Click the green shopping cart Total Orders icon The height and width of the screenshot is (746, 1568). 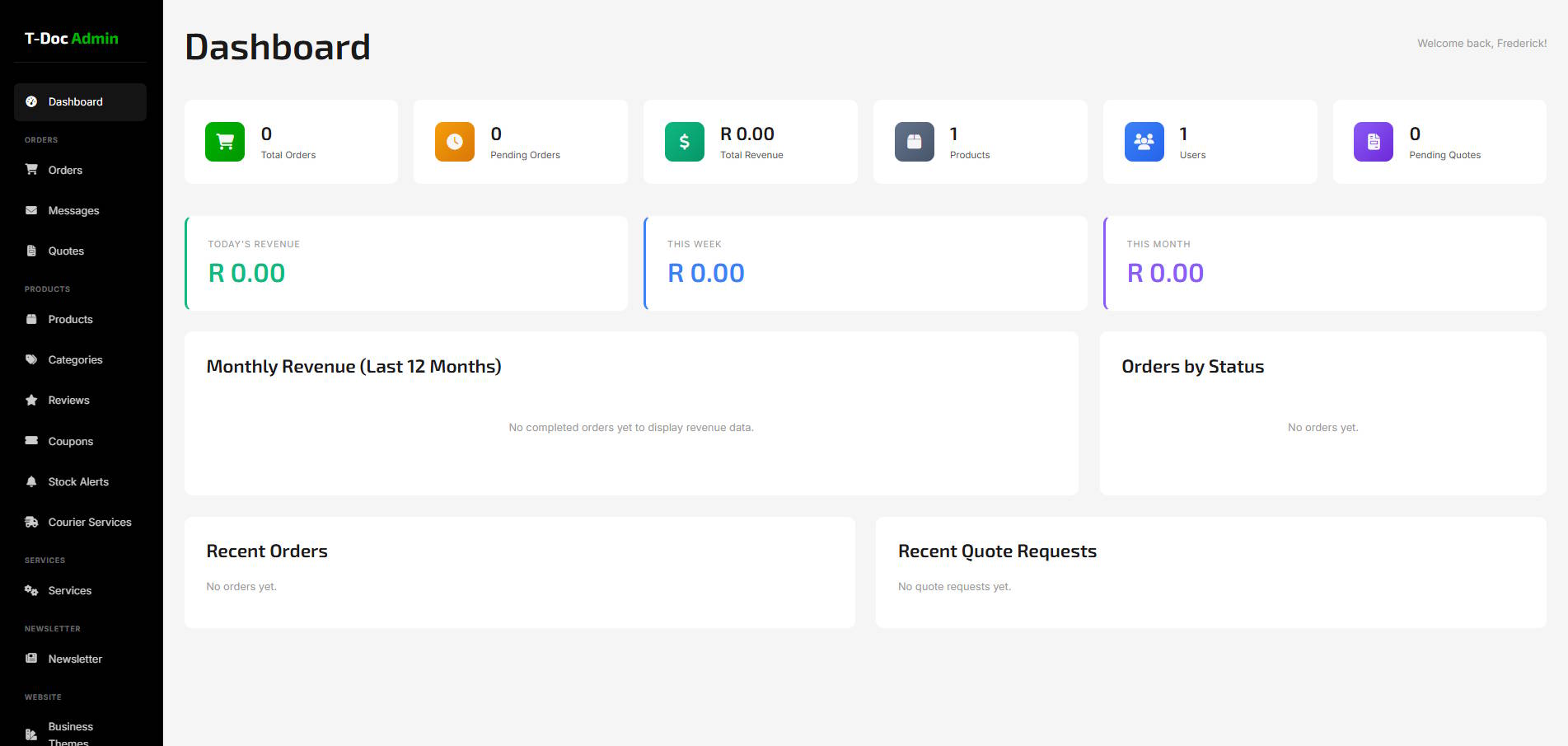pyautogui.click(x=224, y=142)
